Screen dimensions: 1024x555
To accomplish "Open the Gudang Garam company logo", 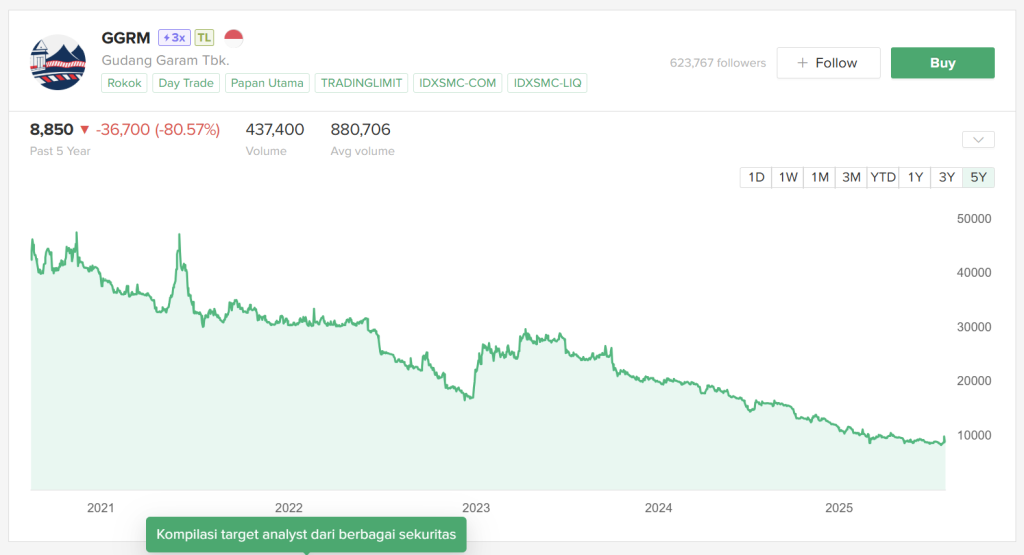I will tap(58, 62).
